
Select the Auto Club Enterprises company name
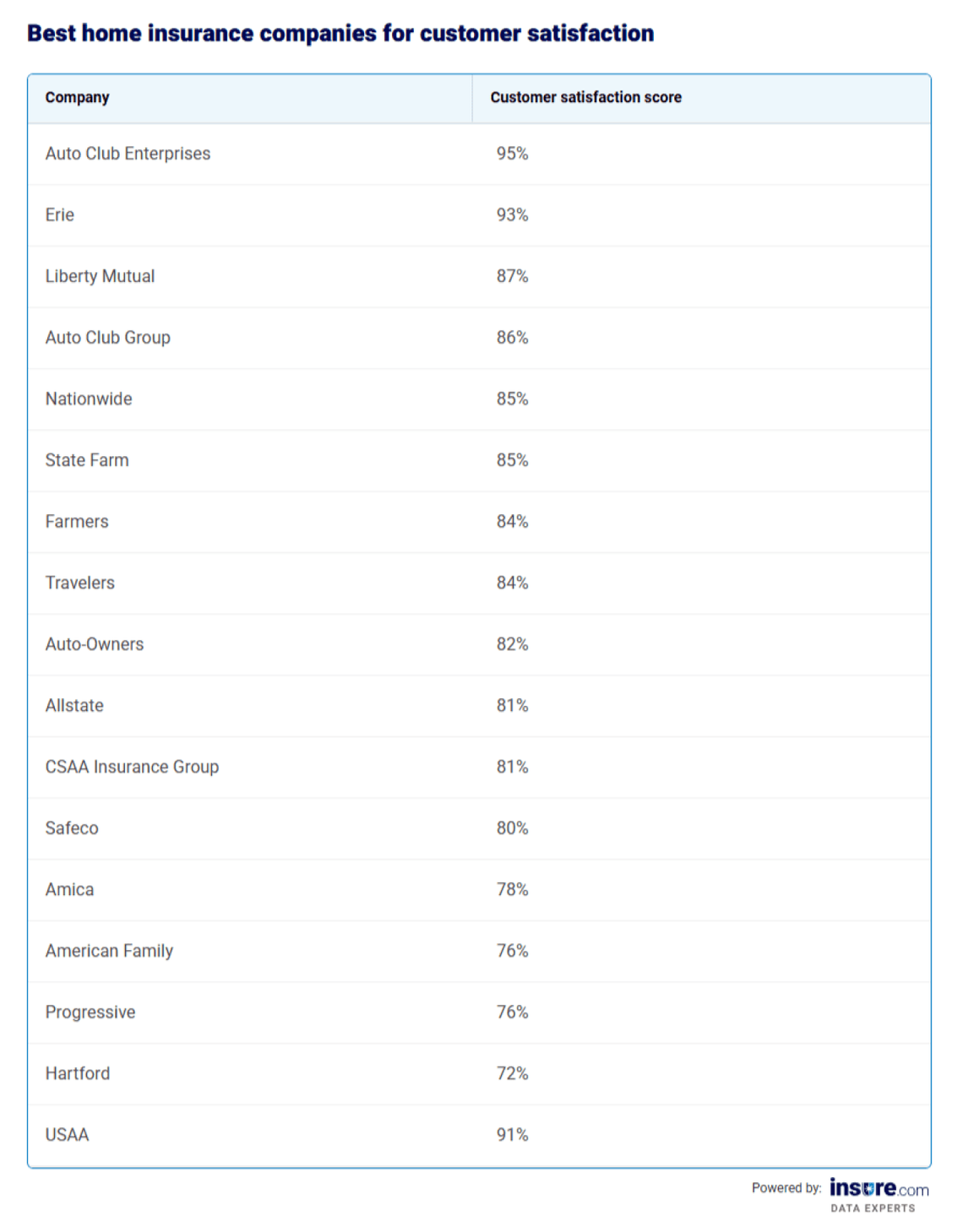[x=128, y=154]
